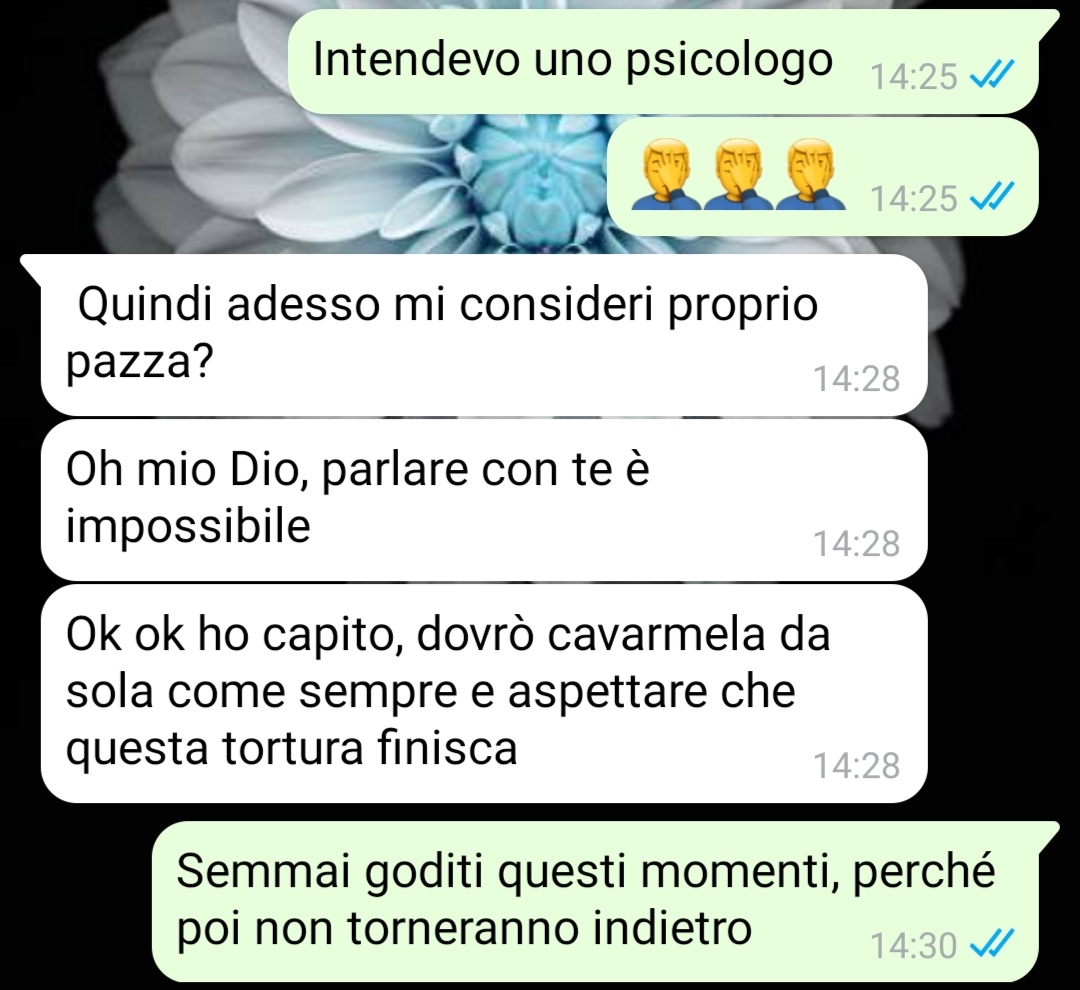This screenshot has width=1080, height=990.
Task: Tap the 'Semmai goditi questi momenti' message
Action: click(595, 901)
